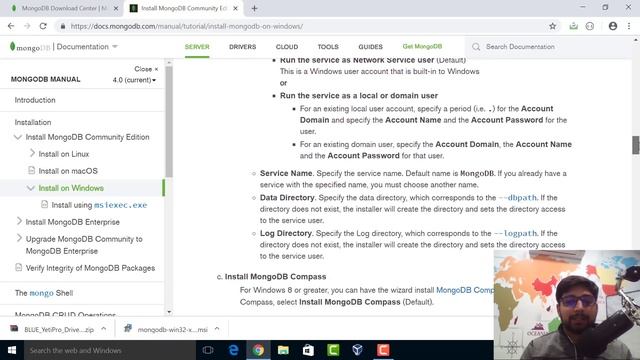Open Task View from the taskbar
This screenshot has width=640, height=360.
[208, 350]
